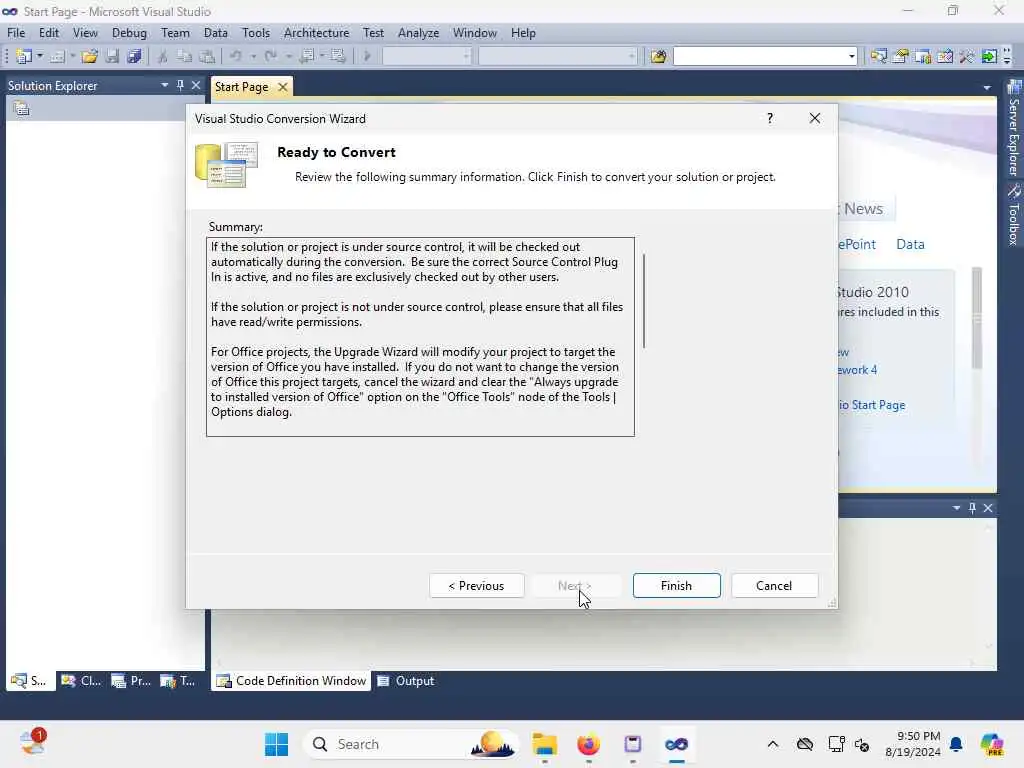The image size is (1024, 768).
Task: Expand the Server Explorer side tab
Action: [x=1014, y=128]
